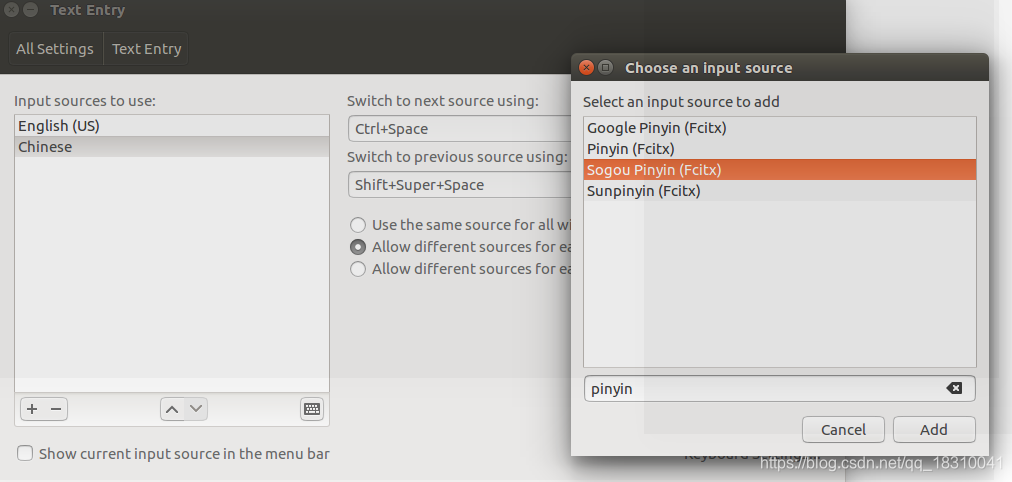Maximize the Choose an input source dialog
The image size is (1012, 482).
pos(605,67)
